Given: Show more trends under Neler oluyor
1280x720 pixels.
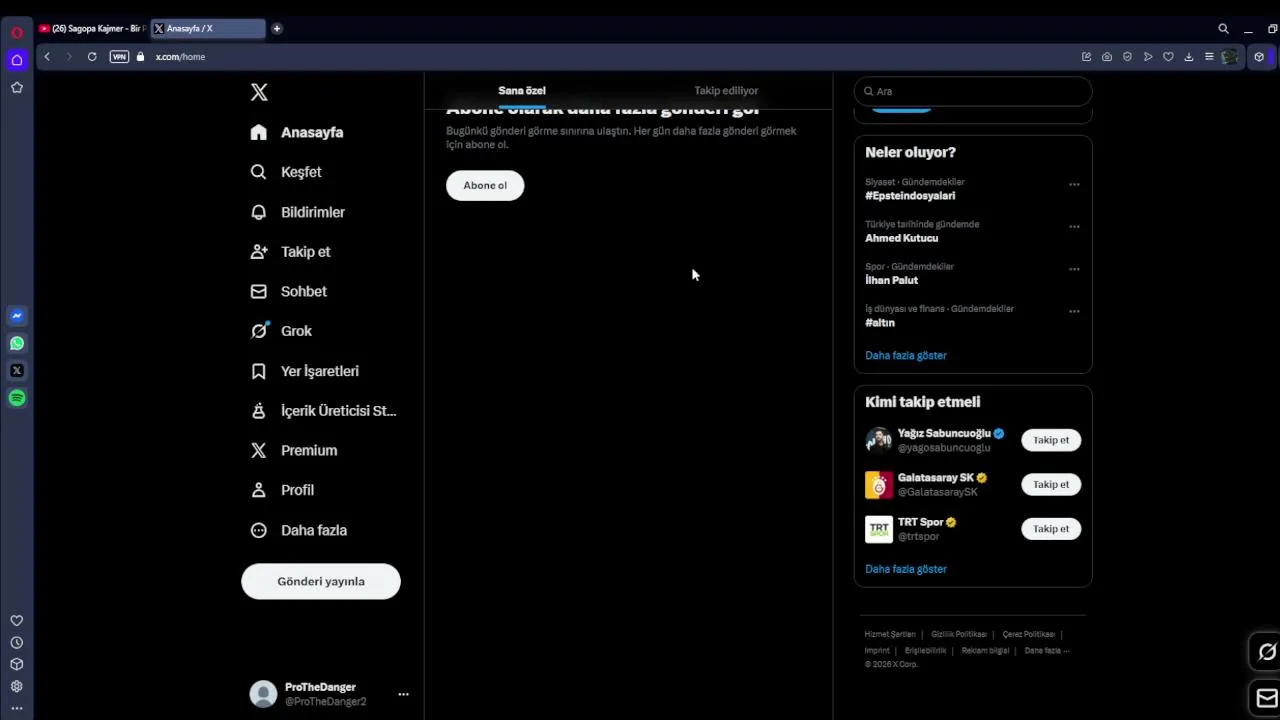Looking at the screenshot, I should pos(906,355).
